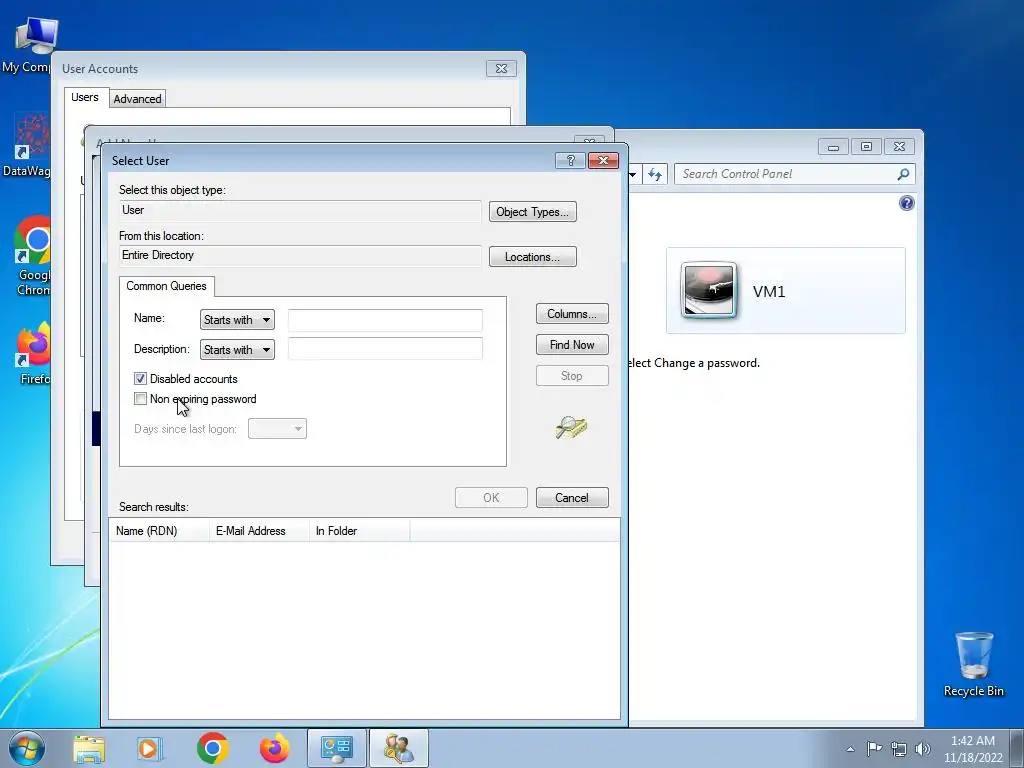The image size is (1024, 768).
Task: Click the VM1 account name text
Action: click(x=769, y=291)
